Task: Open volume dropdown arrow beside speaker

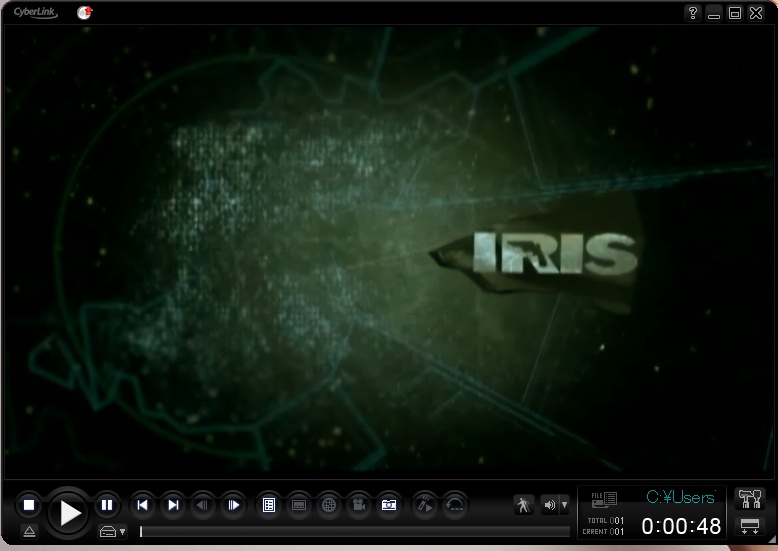Action: coord(565,505)
